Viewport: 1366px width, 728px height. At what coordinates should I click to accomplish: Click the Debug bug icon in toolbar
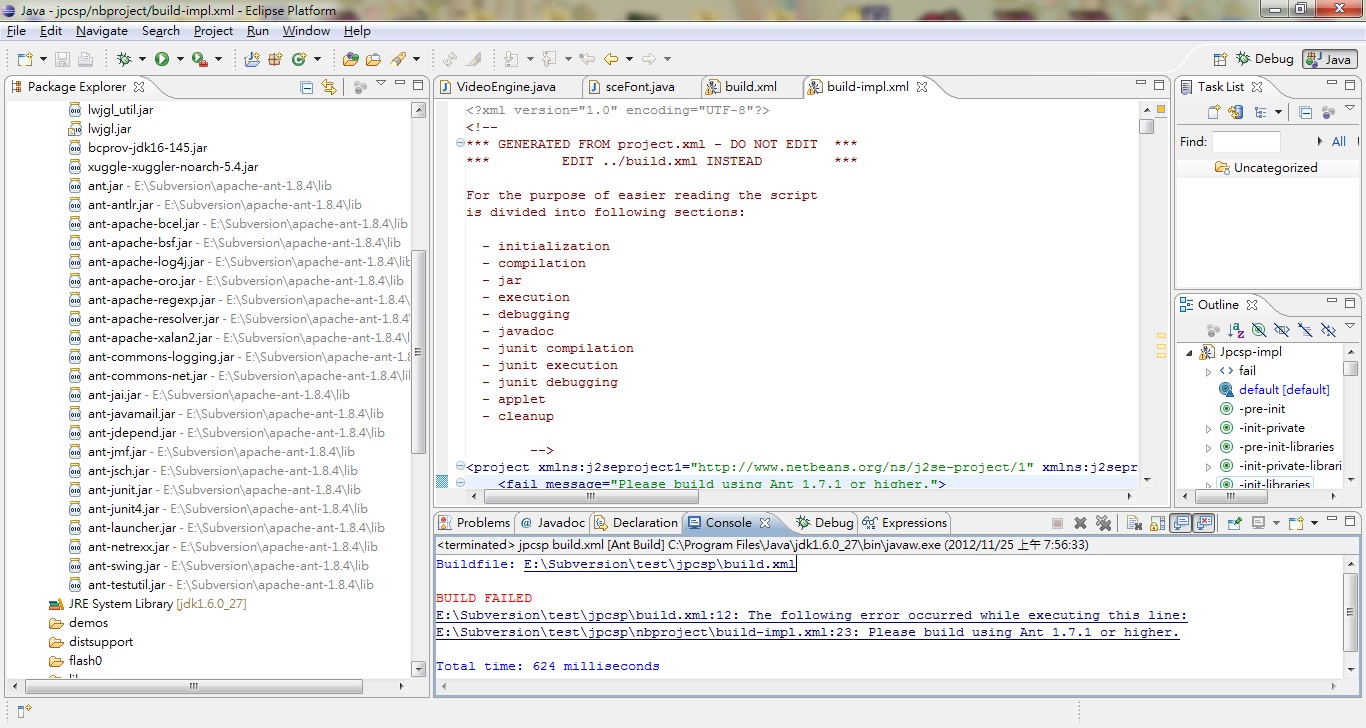124,59
